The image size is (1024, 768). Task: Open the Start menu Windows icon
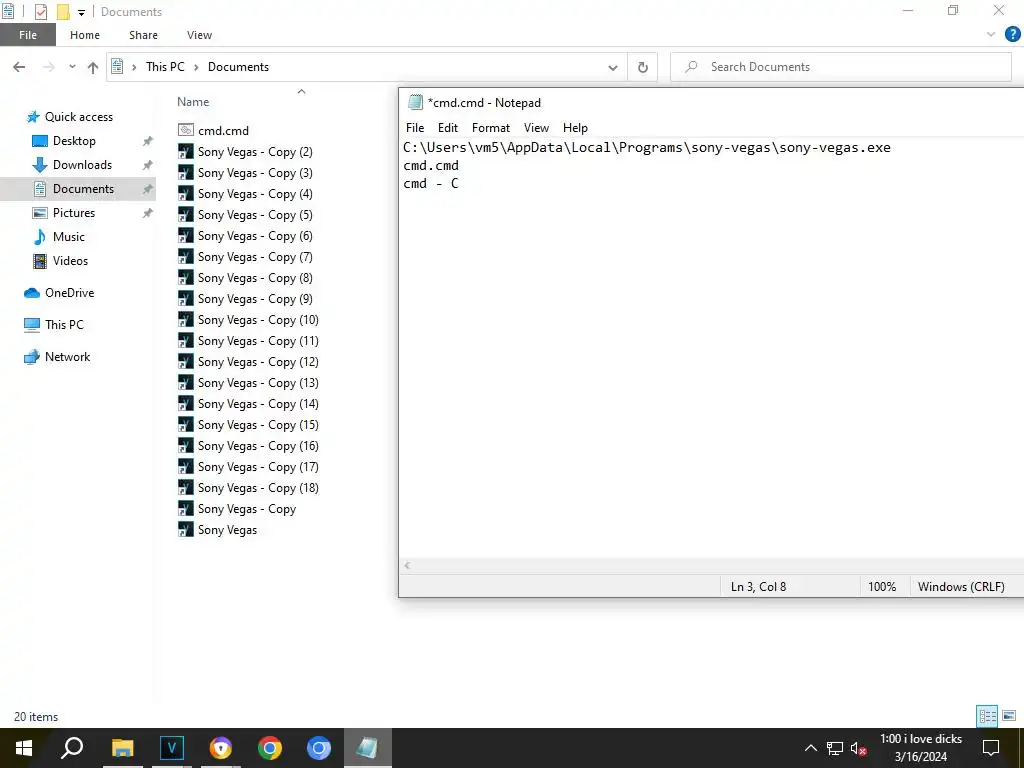coord(24,748)
